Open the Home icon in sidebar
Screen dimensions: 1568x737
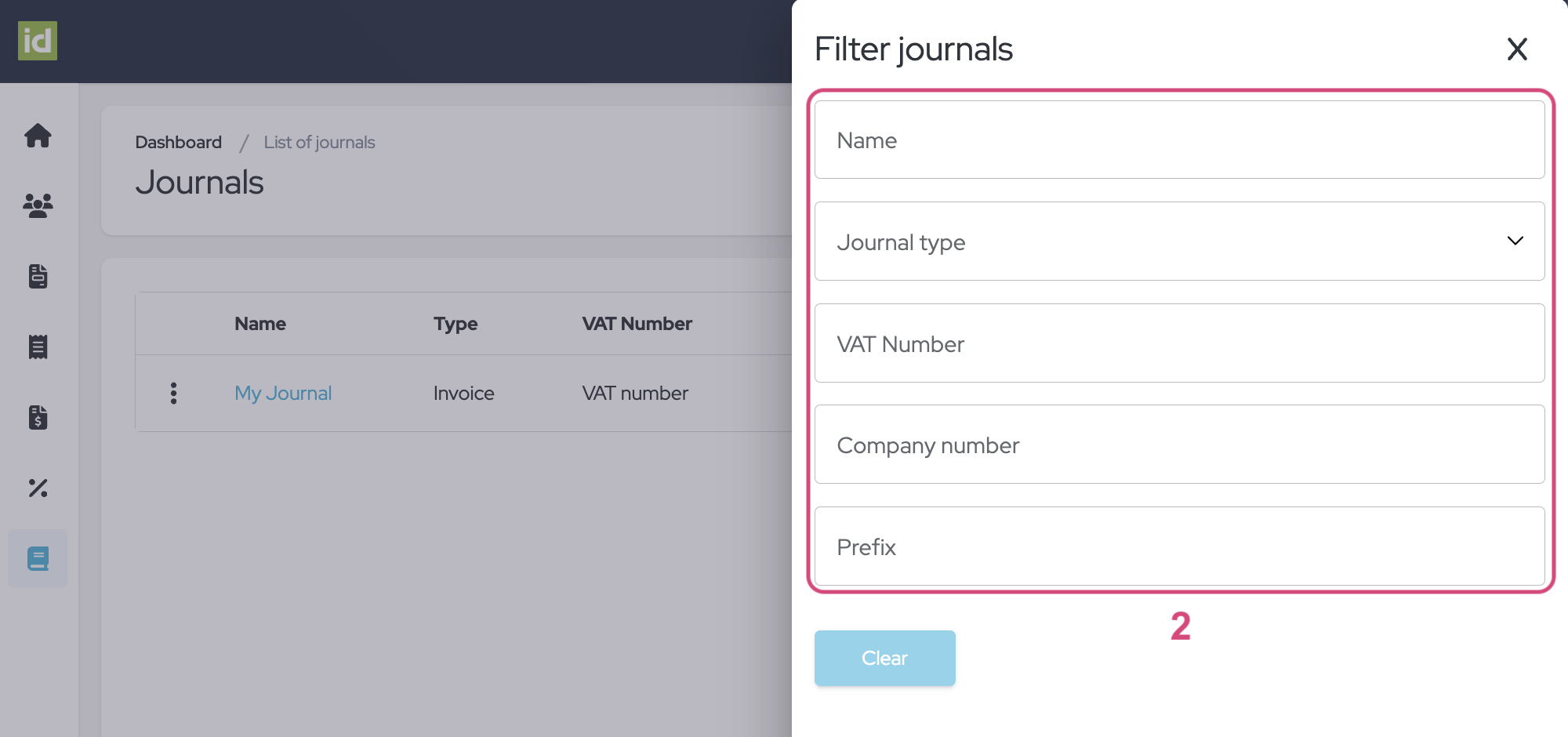pyautogui.click(x=38, y=136)
